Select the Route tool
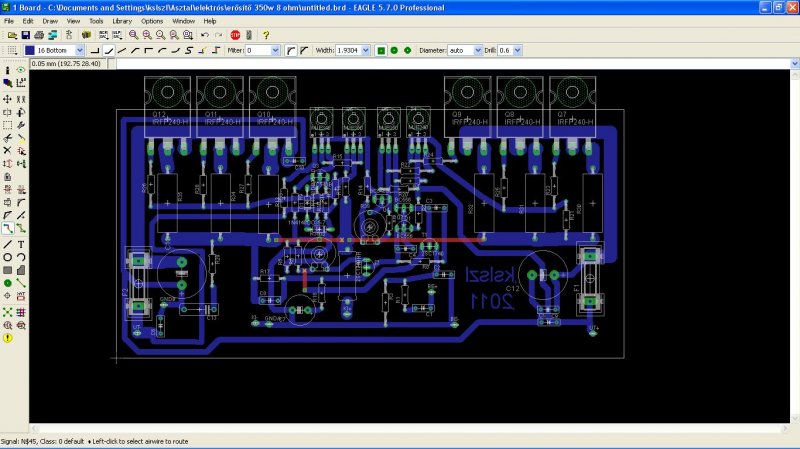Viewport: 800px width, 449px height. click(x=8, y=228)
